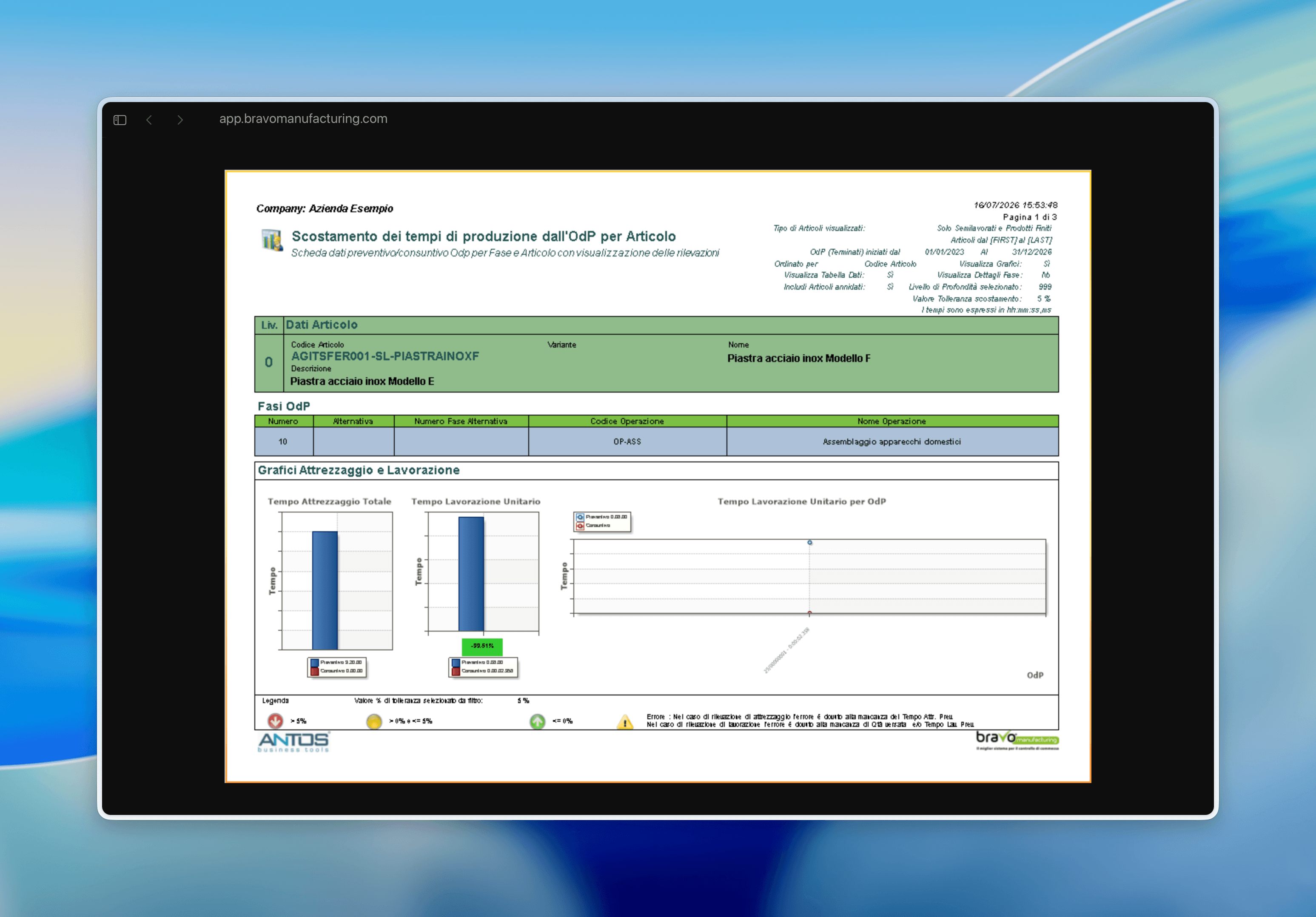Click 'Pagina 1 di 3' page indicator
The image size is (1316, 917).
[x=1030, y=217]
